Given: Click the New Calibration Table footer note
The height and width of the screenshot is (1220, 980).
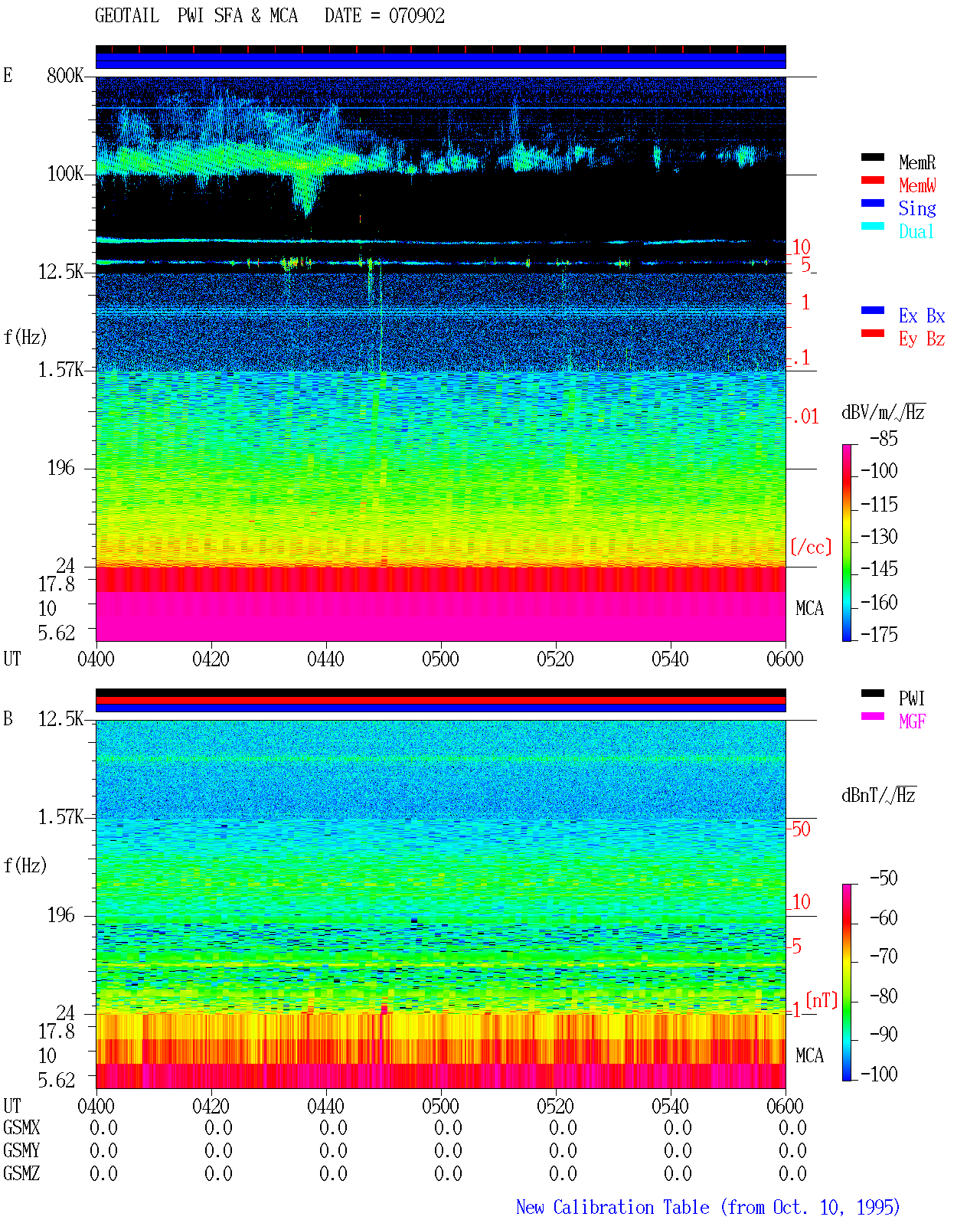Looking at the screenshot, I should coord(708,1208).
